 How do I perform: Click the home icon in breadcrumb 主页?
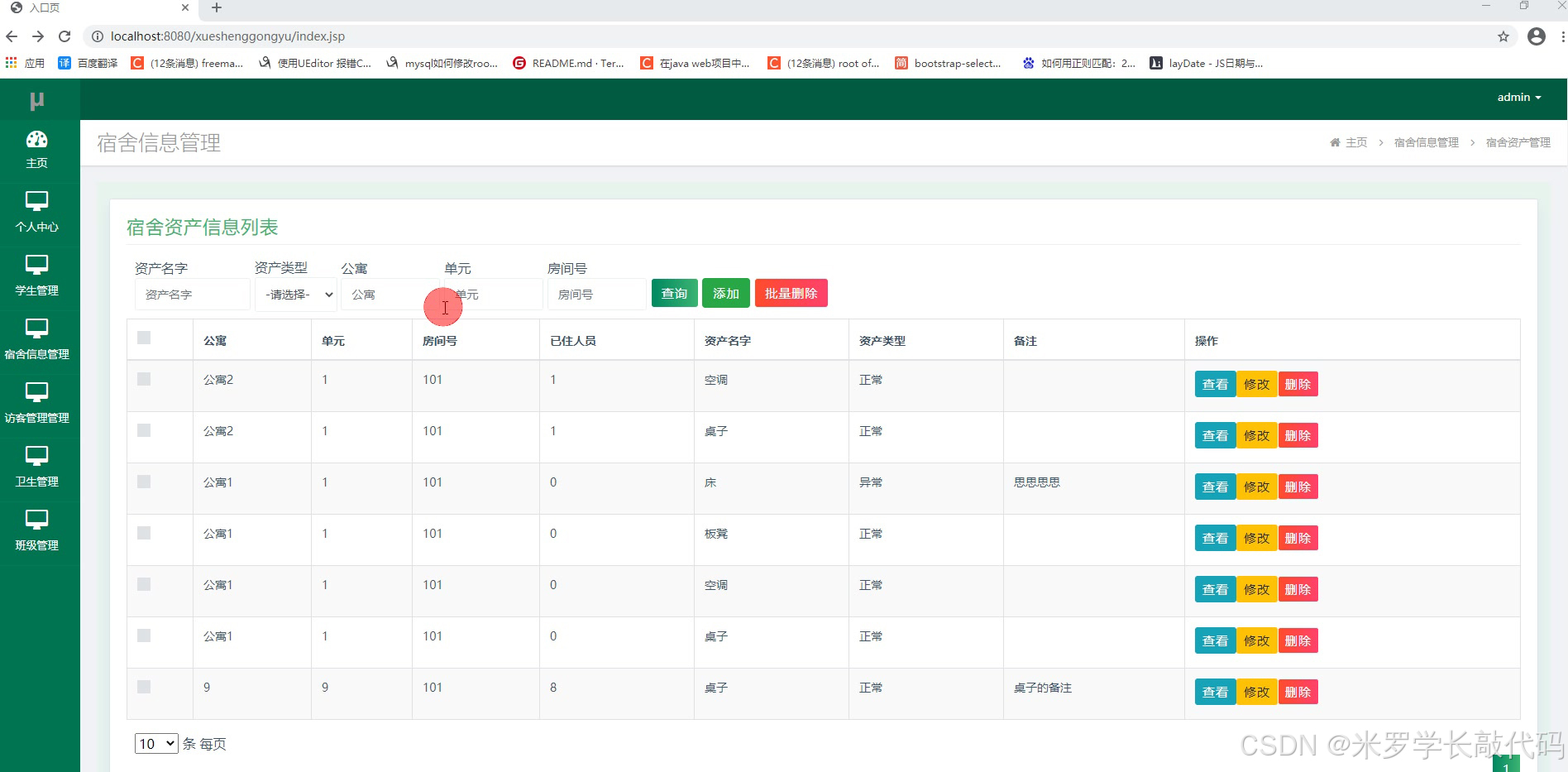1335,142
